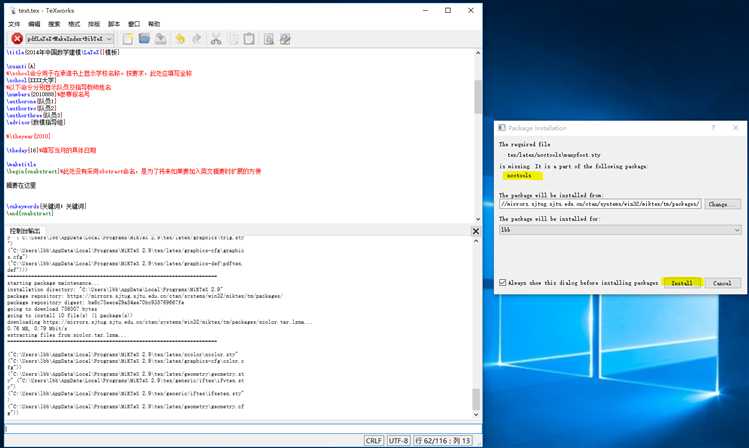The height and width of the screenshot is (448, 749).
Task: Click the 摘要在这里 line in editor
Action: [x=21, y=185]
